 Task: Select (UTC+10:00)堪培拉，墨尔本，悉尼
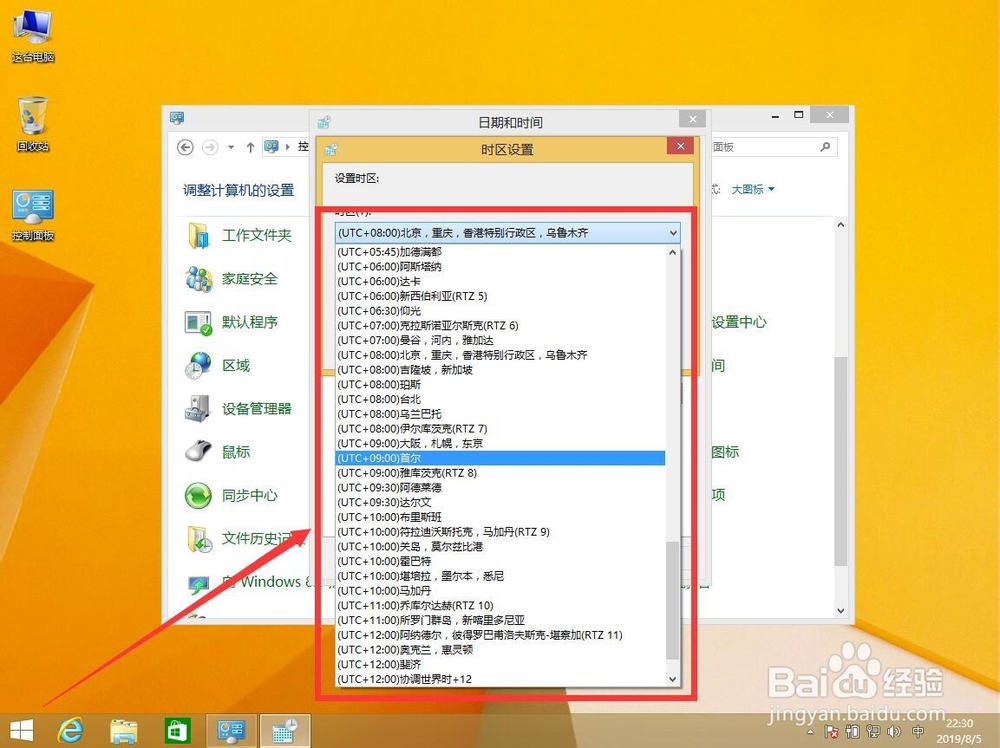500,576
